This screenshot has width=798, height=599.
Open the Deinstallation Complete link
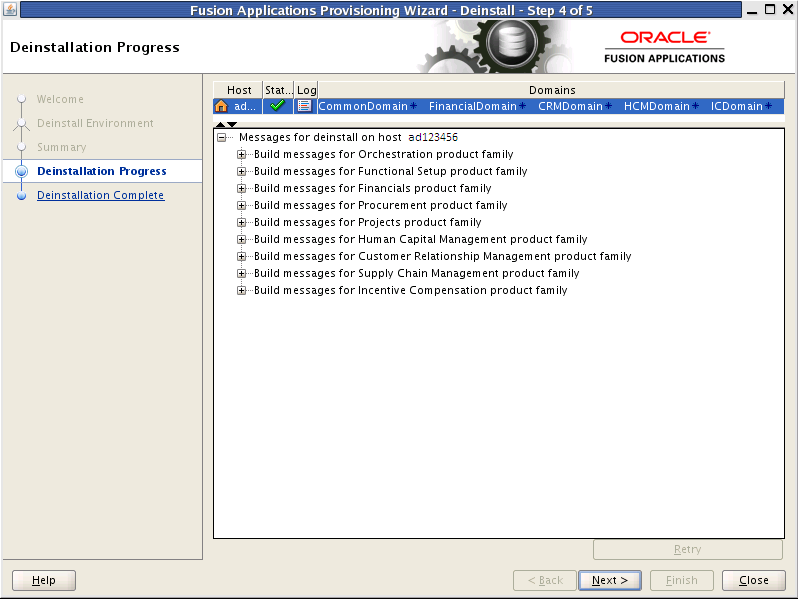(x=101, y=195)
